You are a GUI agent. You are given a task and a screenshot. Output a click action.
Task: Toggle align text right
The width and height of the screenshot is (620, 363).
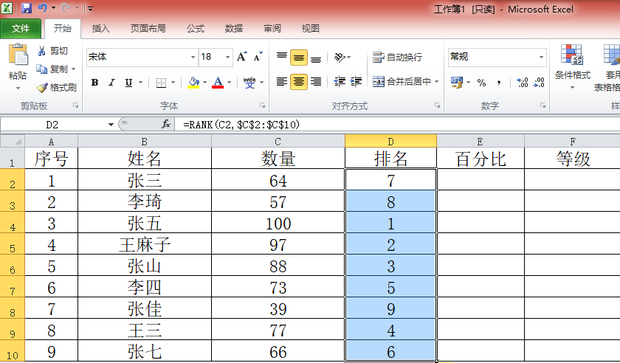[316, 82]
